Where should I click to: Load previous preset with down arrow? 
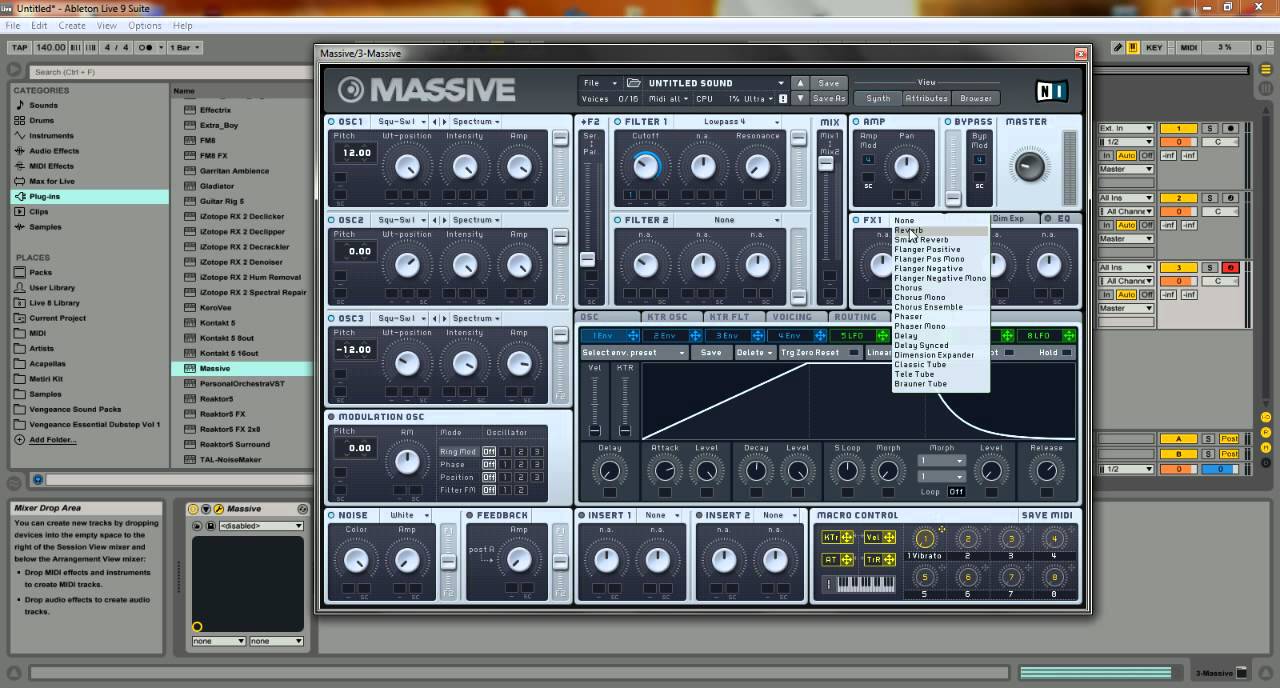800,98
